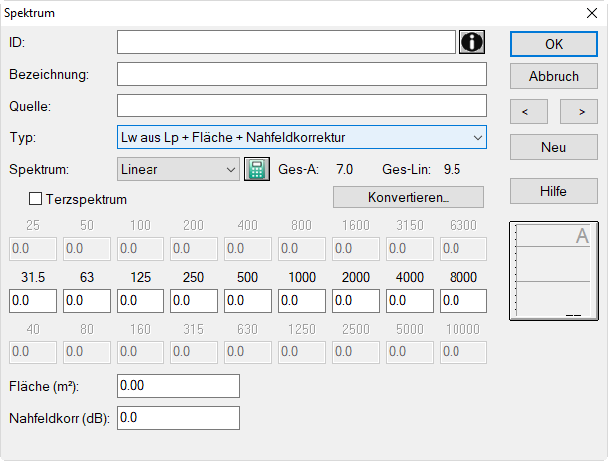The width and height of the screenshot is (608, 461).
Task: Click the Fläche (m²) input field
Action: coord(178,386)
